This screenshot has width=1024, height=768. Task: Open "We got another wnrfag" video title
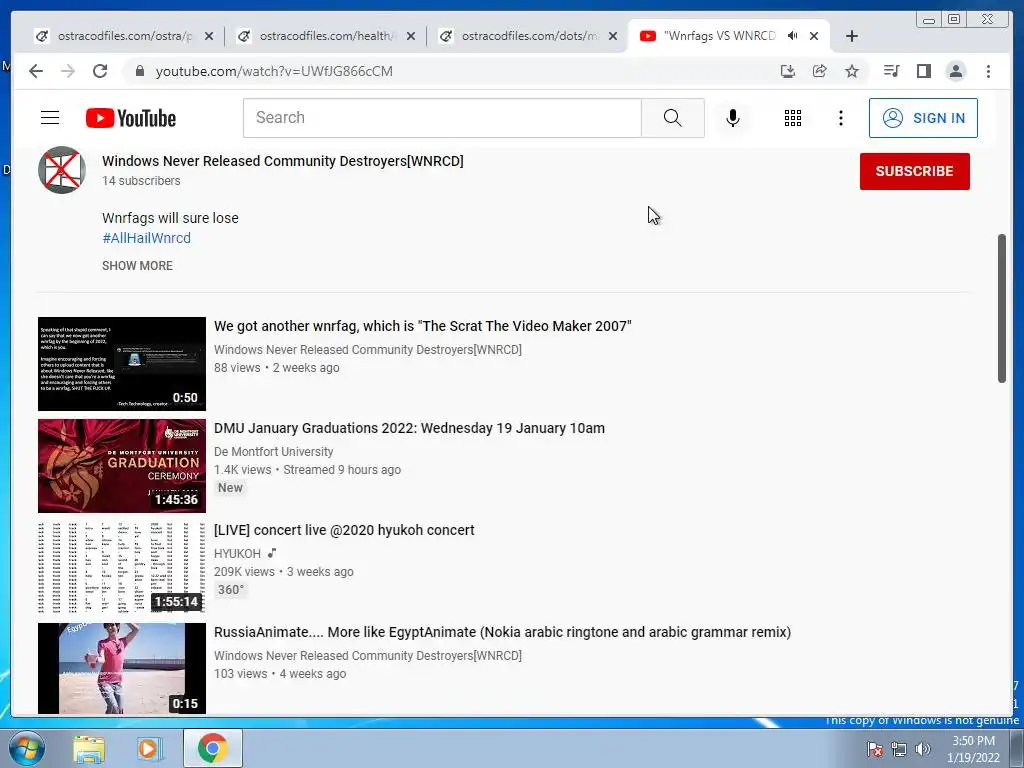(x=423, y=326)
